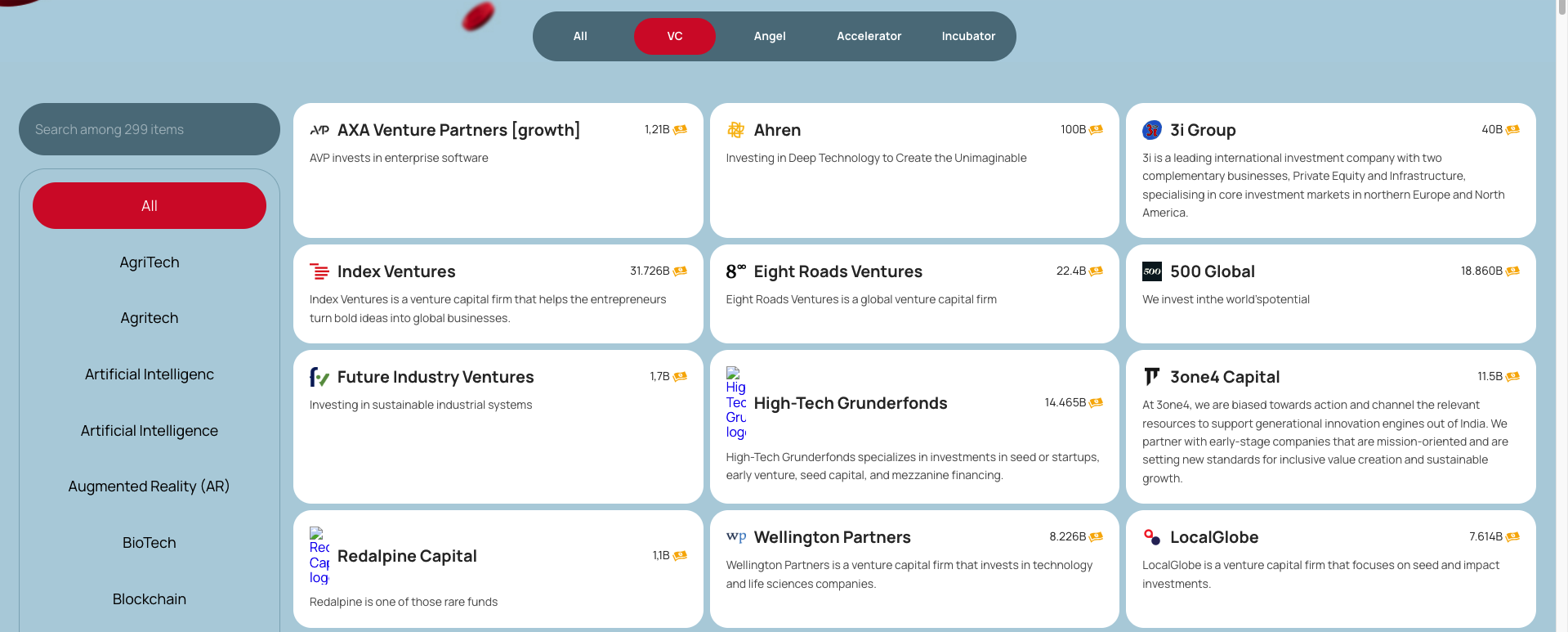This screenshot has height=632, width=1568.
Task: Click money icon next to 22.4B
Action: point(1097,271)
